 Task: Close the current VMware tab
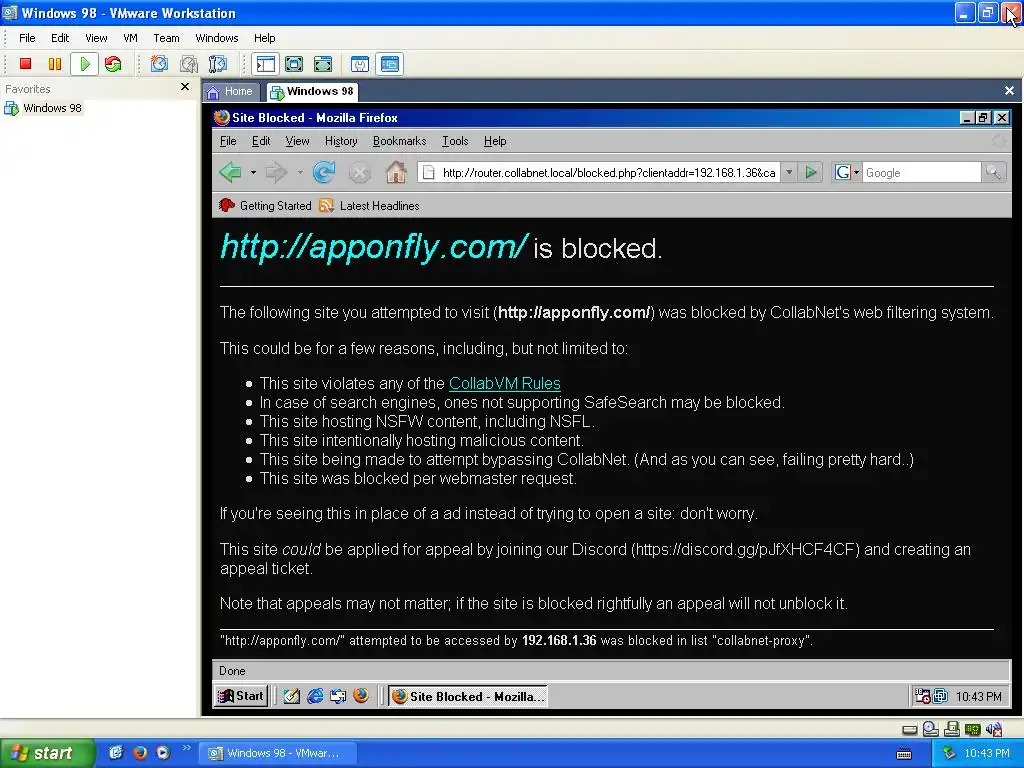1009,91
